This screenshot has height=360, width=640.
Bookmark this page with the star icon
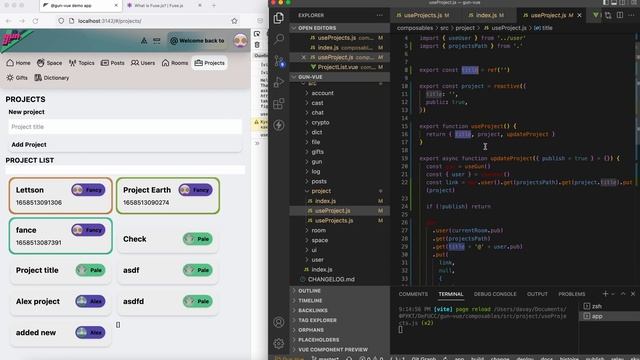click(234, 21)
